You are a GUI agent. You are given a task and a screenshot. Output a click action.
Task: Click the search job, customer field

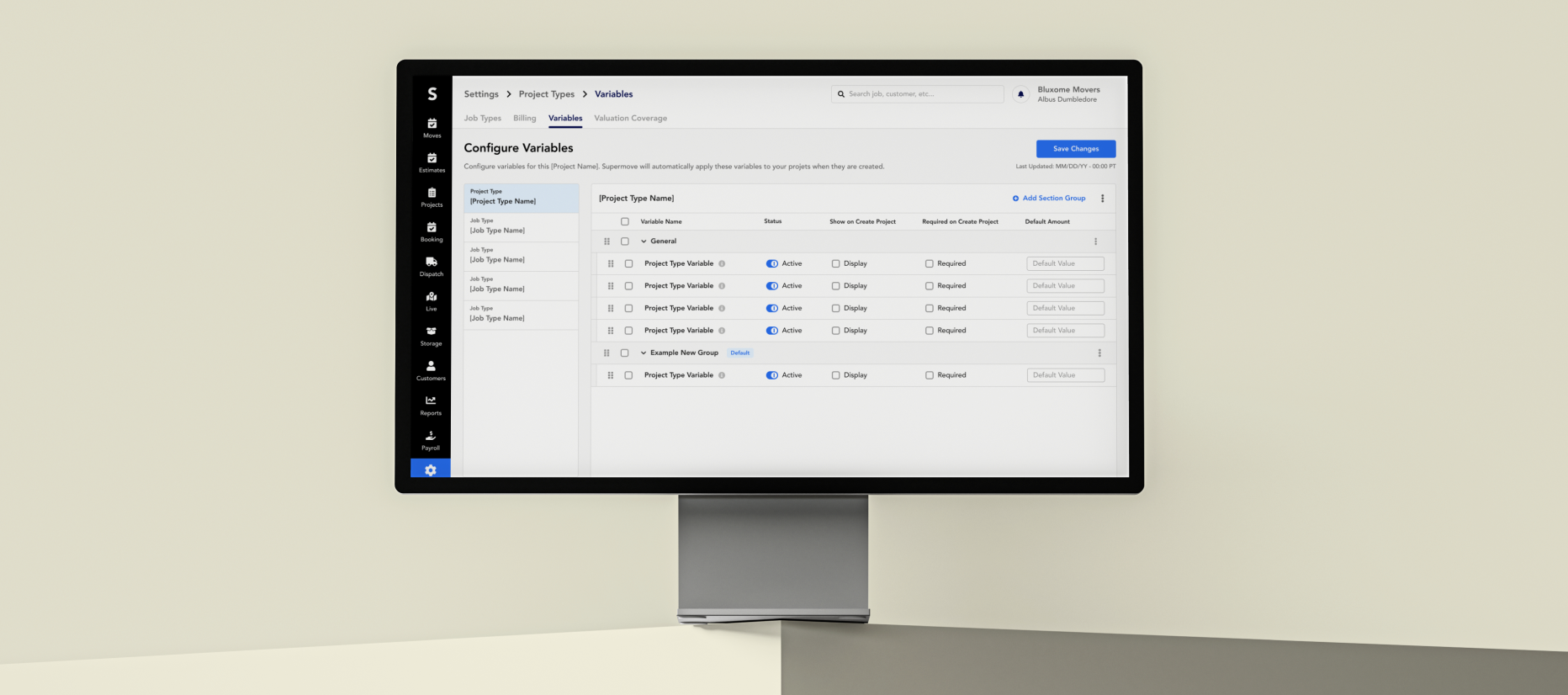(918, 94)
